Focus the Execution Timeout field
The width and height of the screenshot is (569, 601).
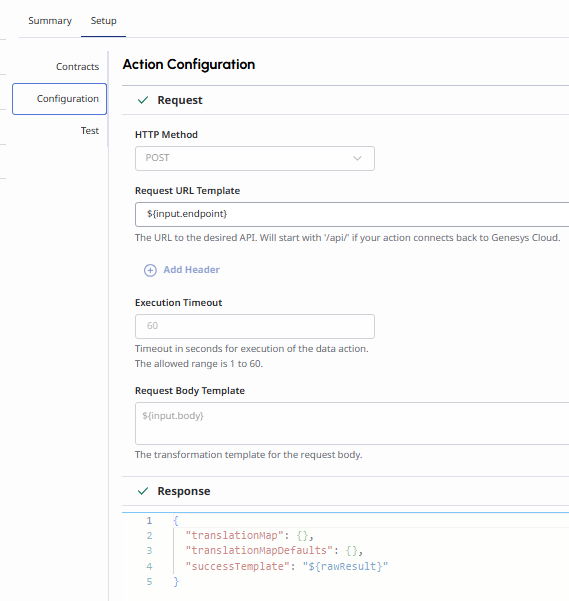[255, 326]
